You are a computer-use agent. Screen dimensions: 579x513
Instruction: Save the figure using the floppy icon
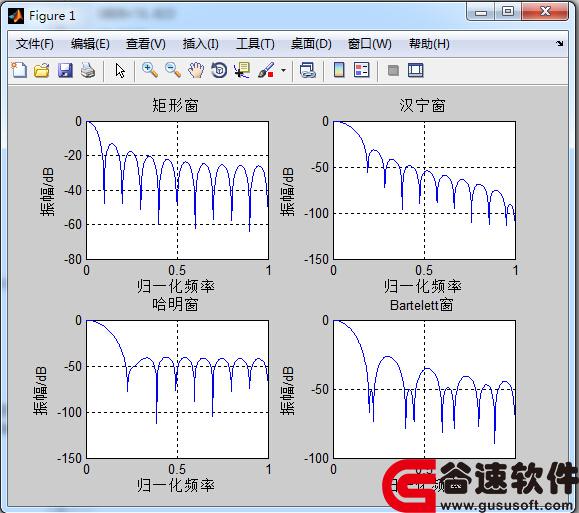point(65,70)
